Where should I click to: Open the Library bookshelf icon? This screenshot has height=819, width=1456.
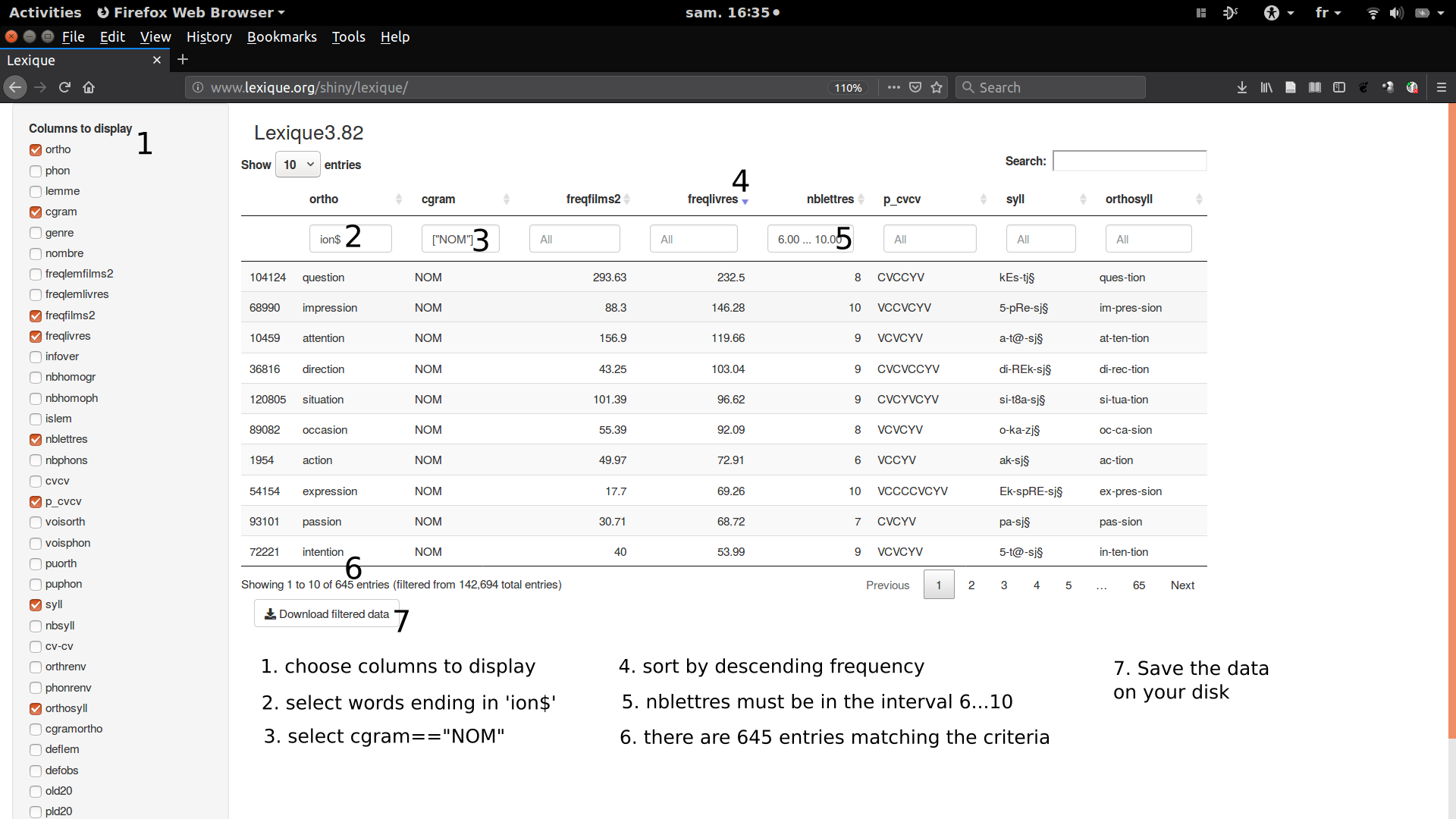tap(1266, 87)
